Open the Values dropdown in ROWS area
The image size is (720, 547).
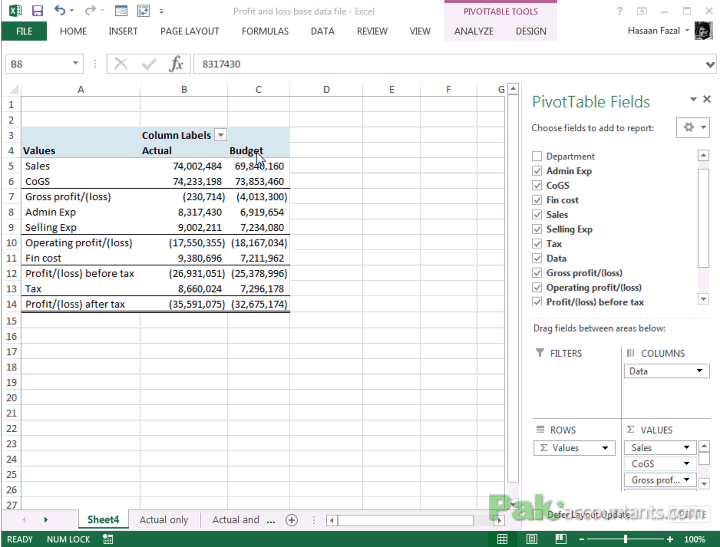605,448
